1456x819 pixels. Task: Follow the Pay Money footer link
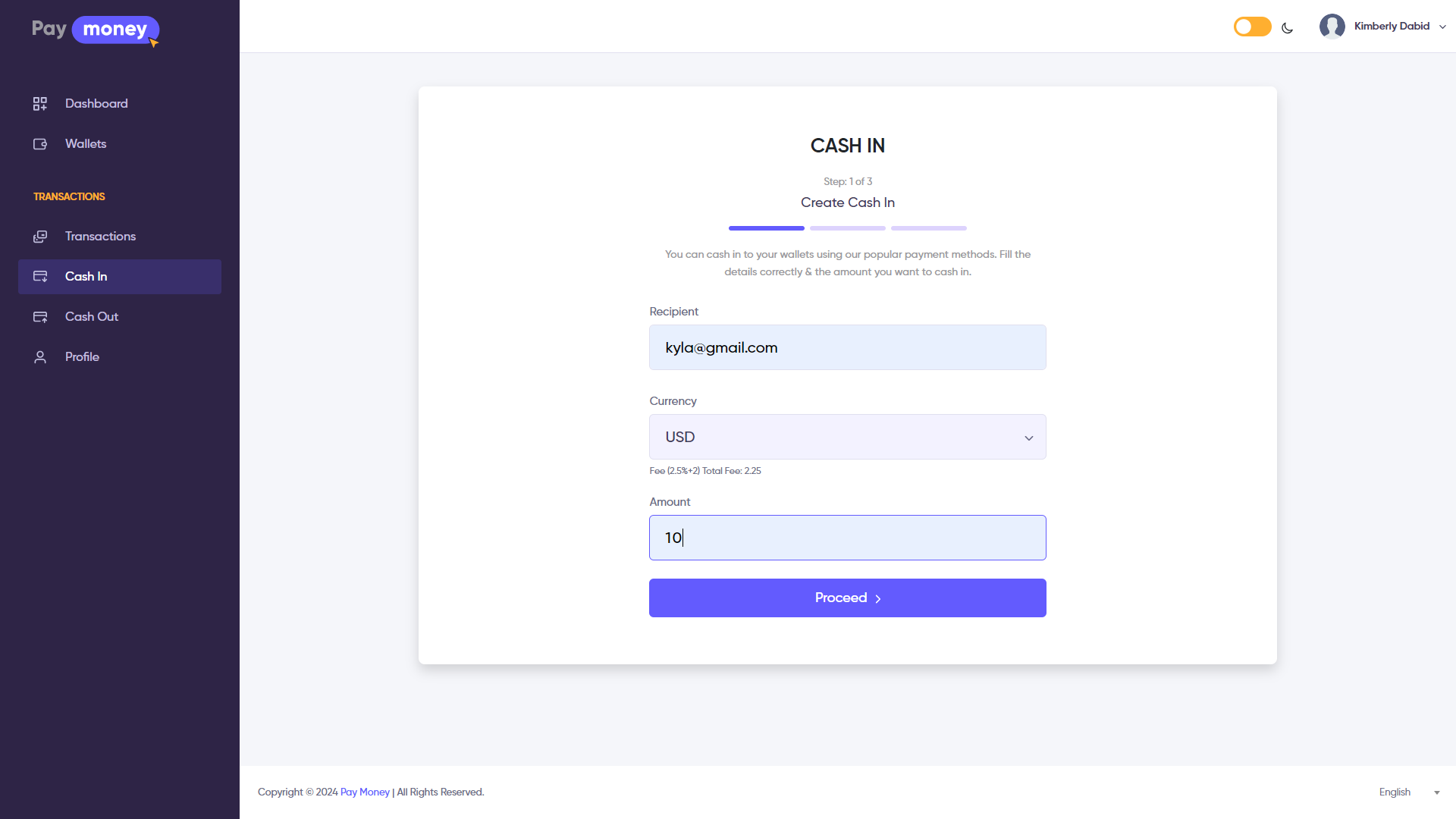365,792
